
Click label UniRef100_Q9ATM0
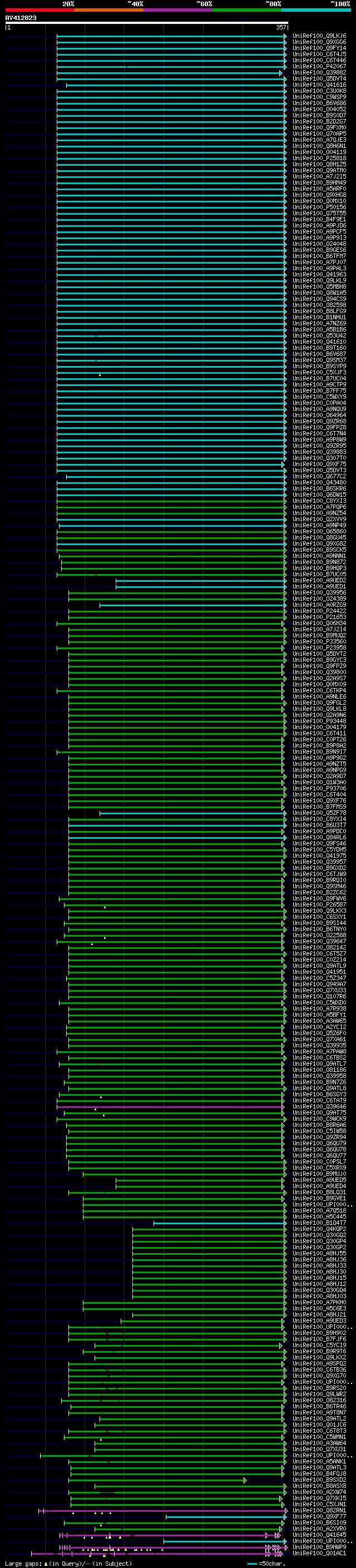point(319,170)
